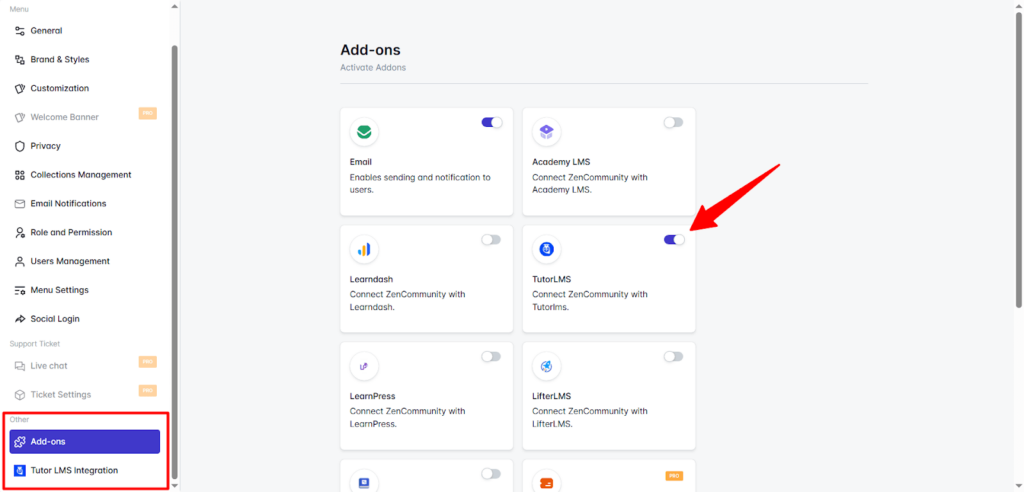
Task: Click the Customization palette icon
Action: click(x=20, y=88)
